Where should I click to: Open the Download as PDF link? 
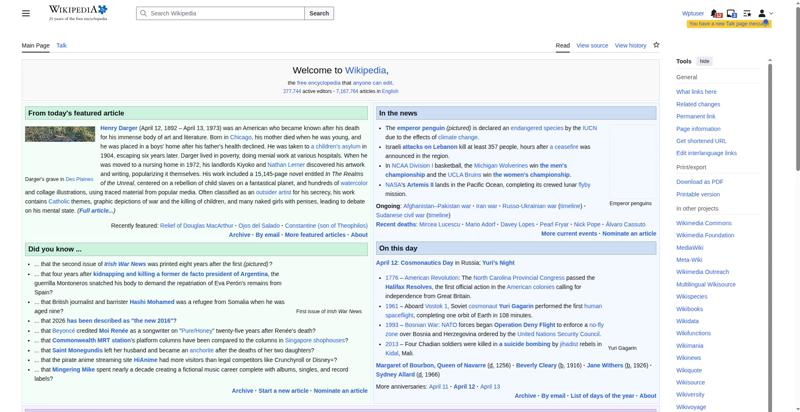pos(699,182)
